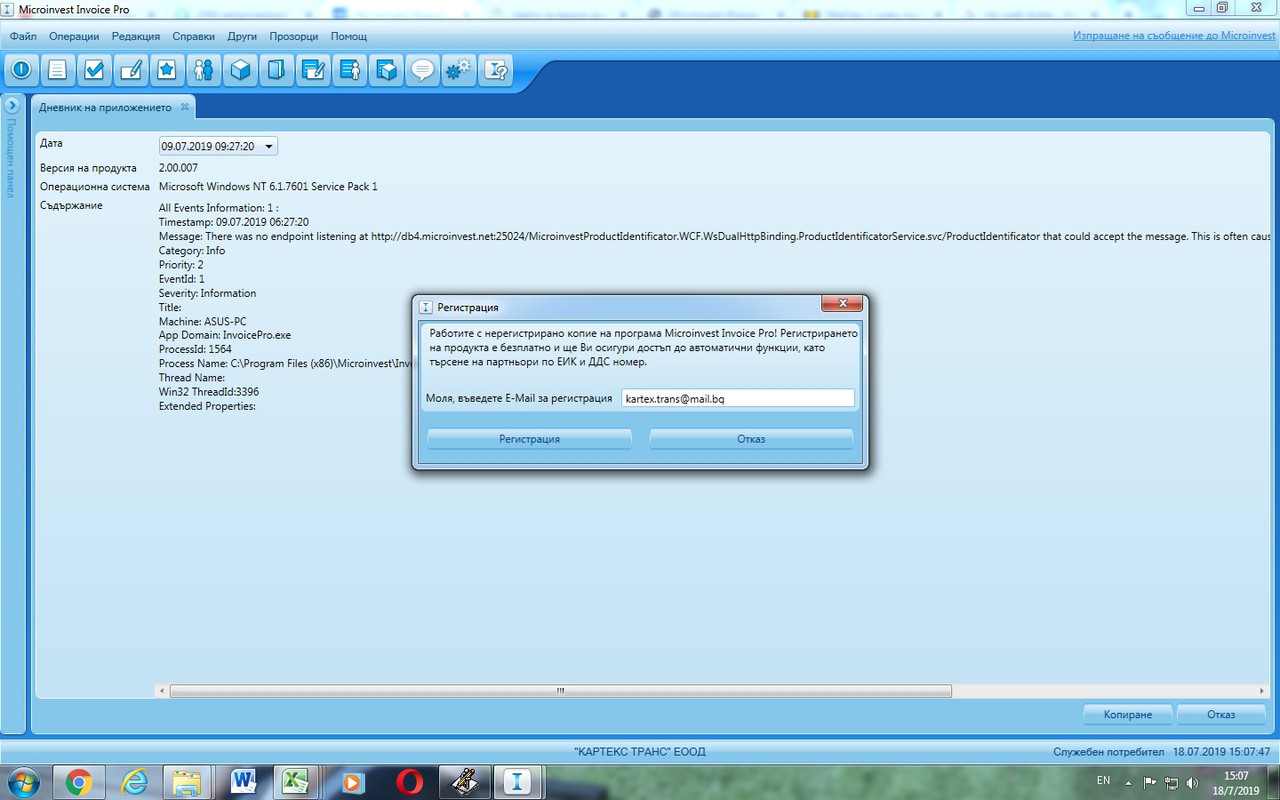Click the exclamation mark toolbar icon
The height and width of the screenshot is (800, 1280).
click(21, 70)
